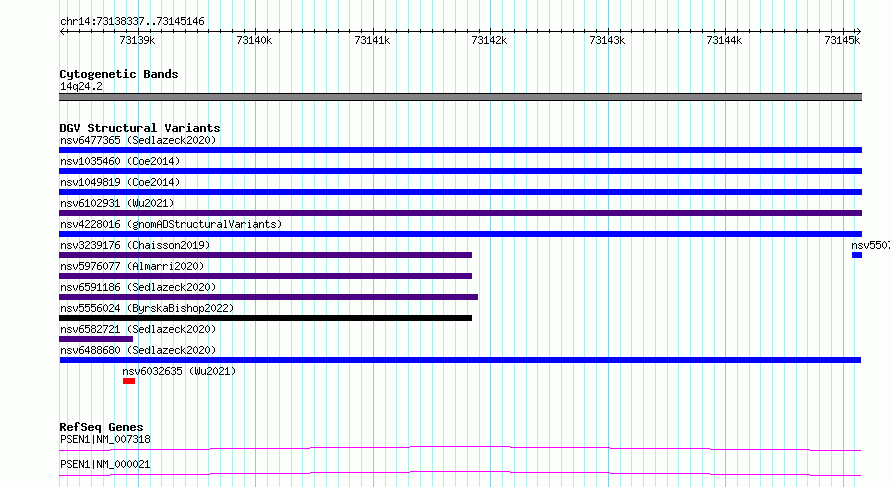Select the purple bar for nsv3239176

(266, 255)
